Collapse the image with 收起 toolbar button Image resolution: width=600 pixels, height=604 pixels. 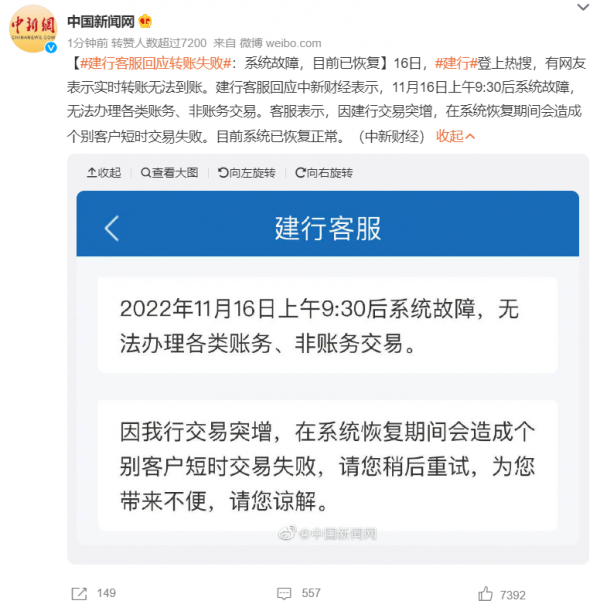point(104,173)
